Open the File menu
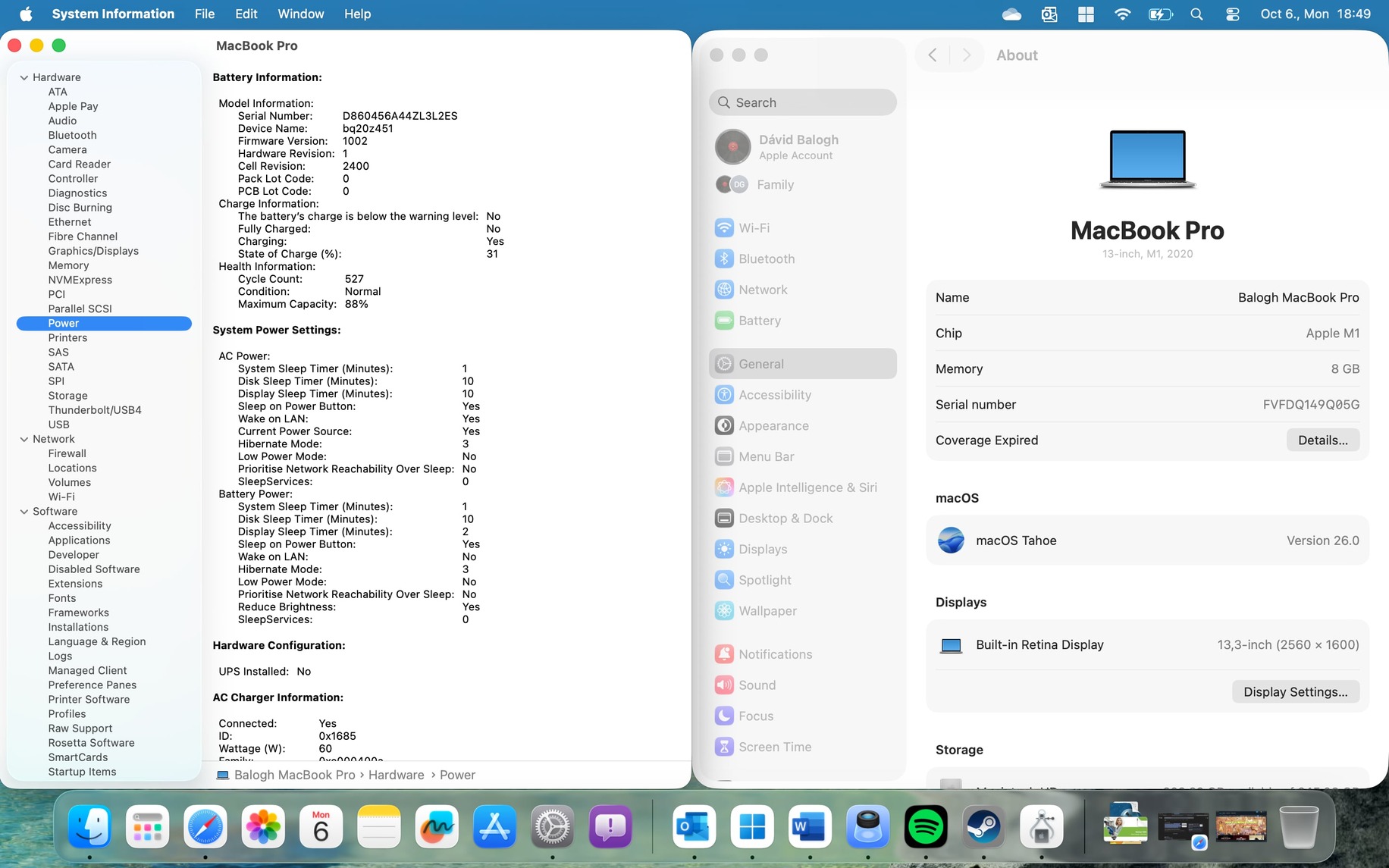This screenshot has width=1389, height=868. pos(205,14)
